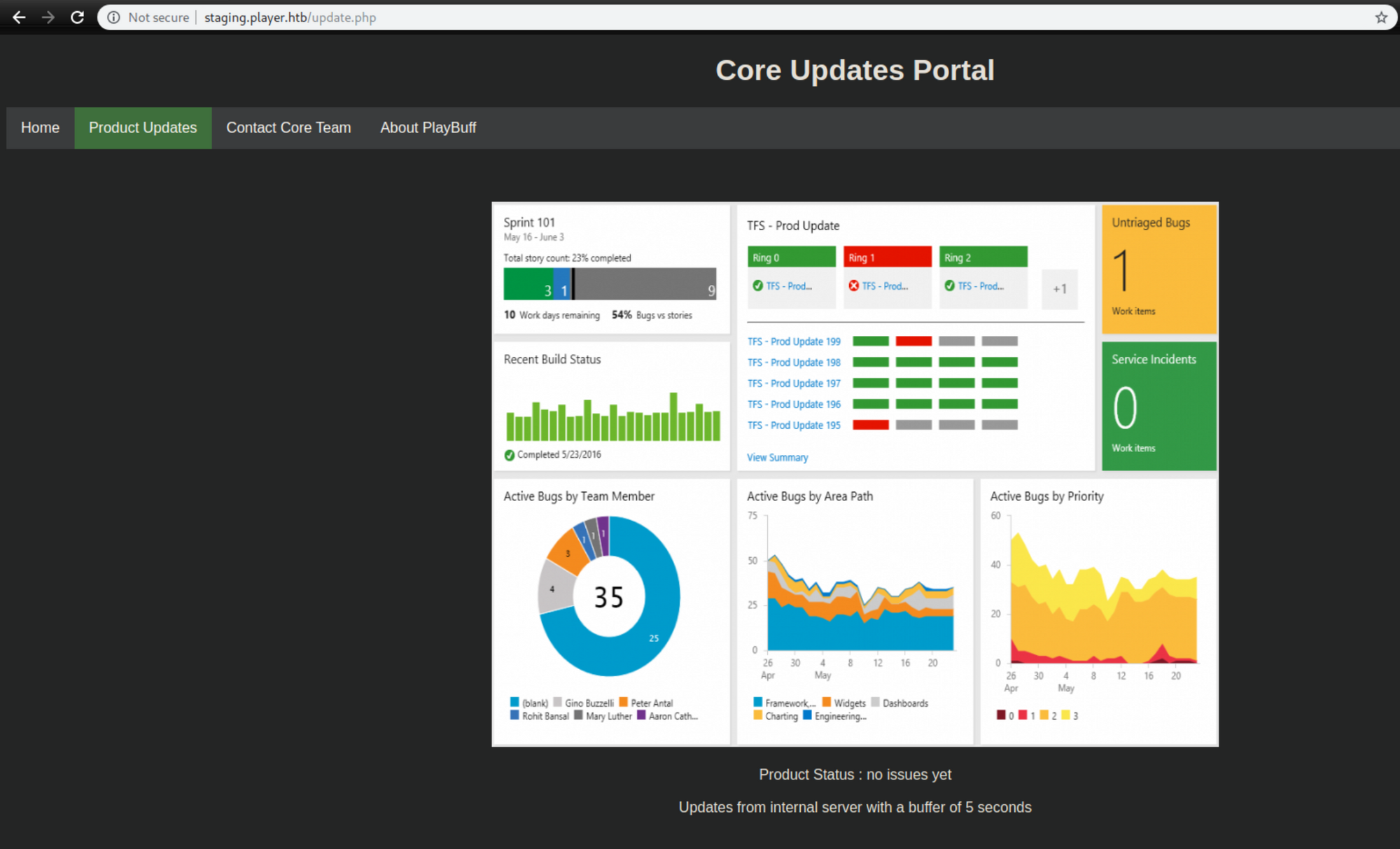
Task: Open TFS - Prod Update 195 link
Action: [x=793, y=426]
